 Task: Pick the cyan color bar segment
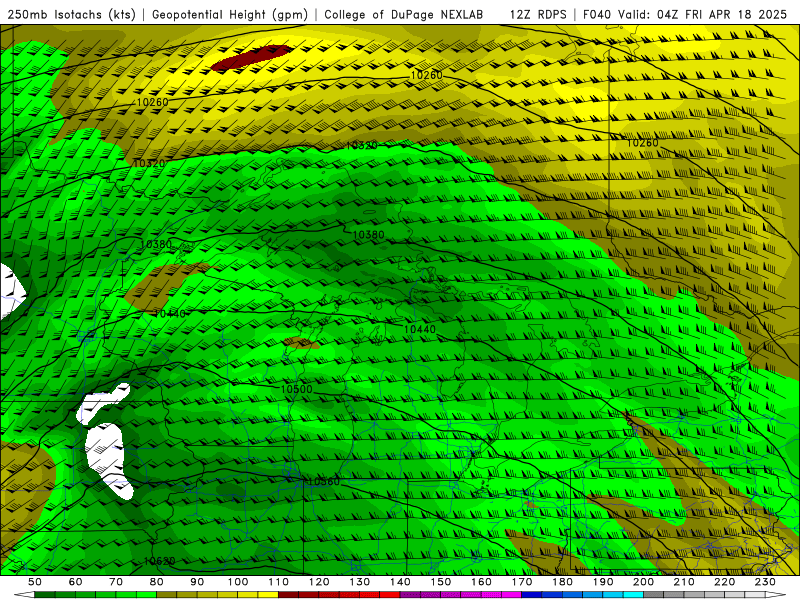pyautogui.click(x=633, y=595)
